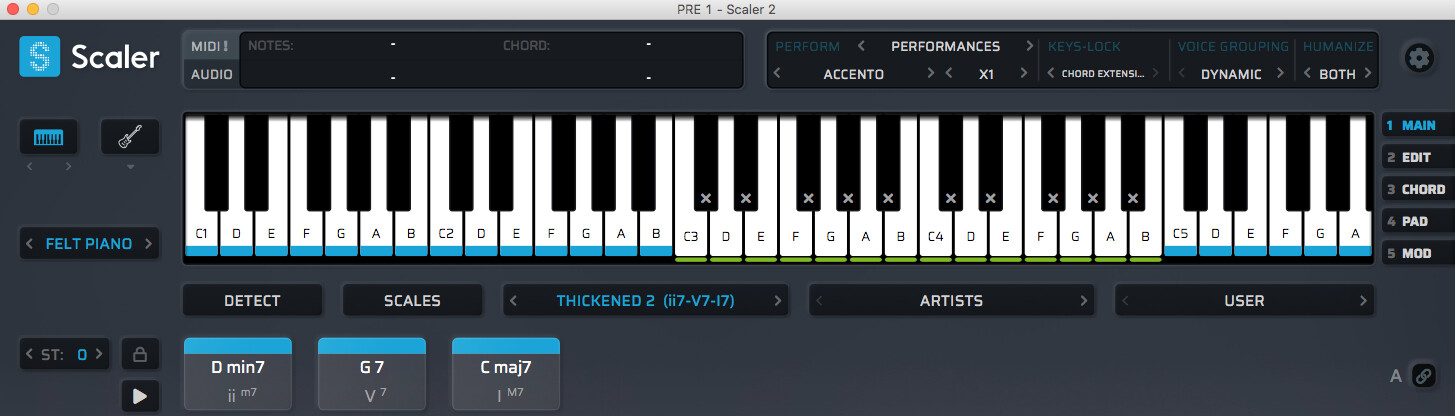Increase semitone transpose ST value
The height and width of the screenshot is (416, 1455).
(99, 354)
